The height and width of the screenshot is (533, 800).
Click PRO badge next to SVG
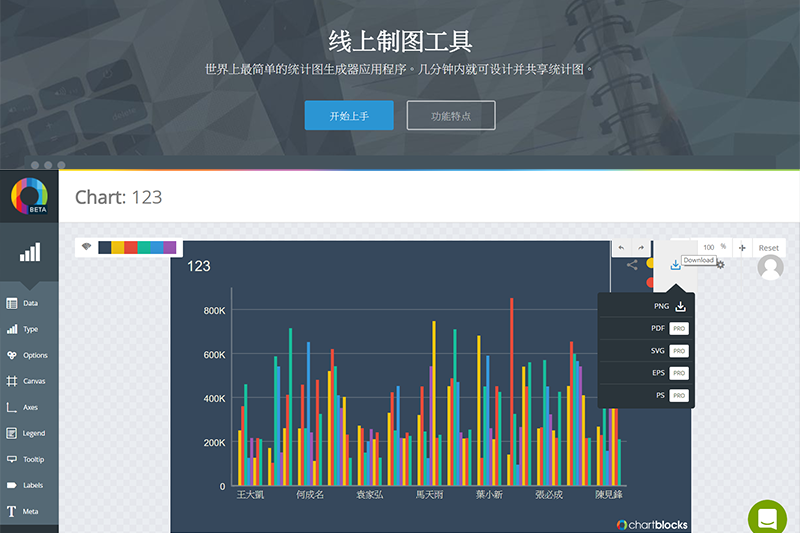[679, 351]
